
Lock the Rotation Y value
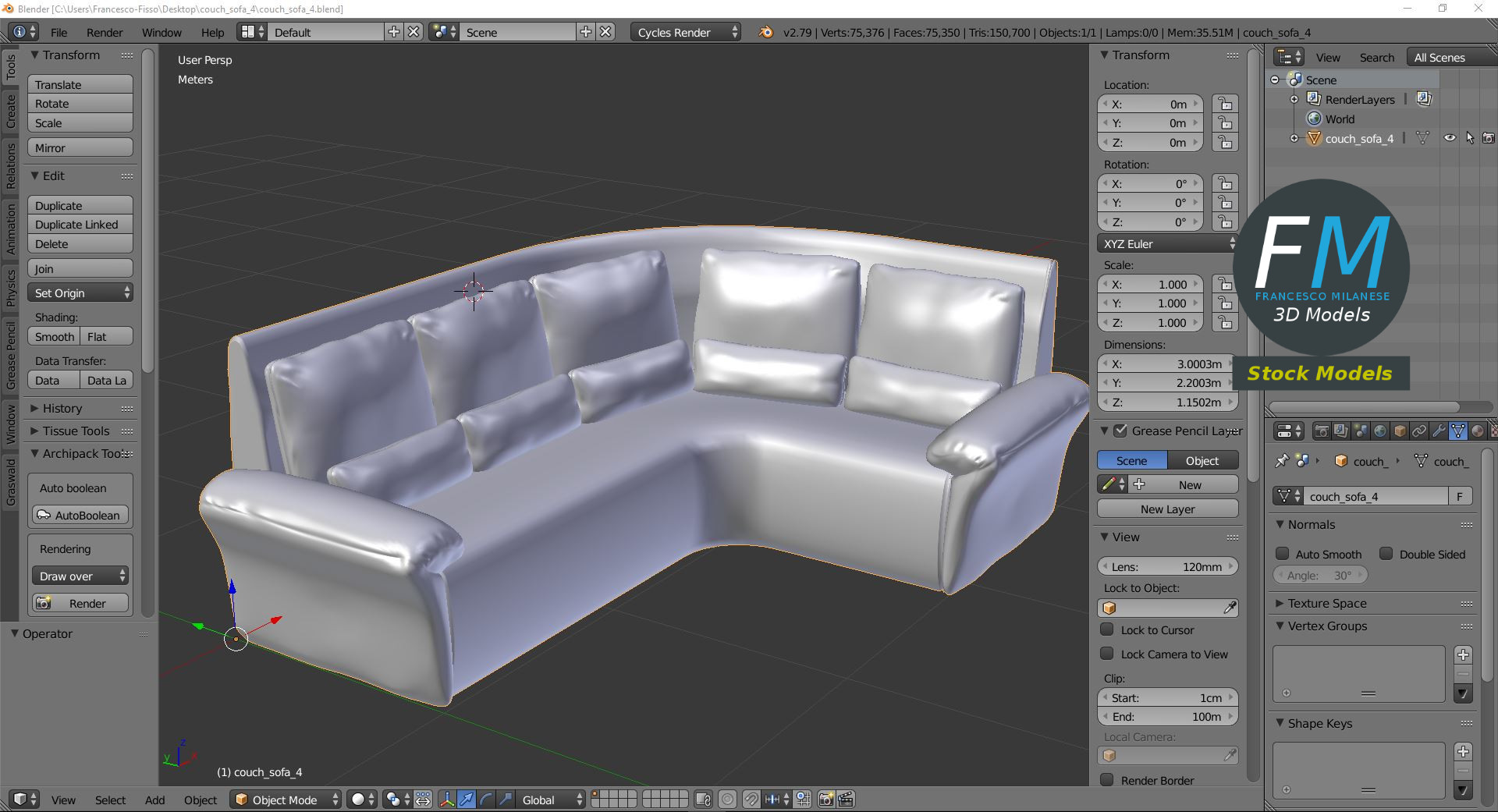click(x=1225, y=203)
